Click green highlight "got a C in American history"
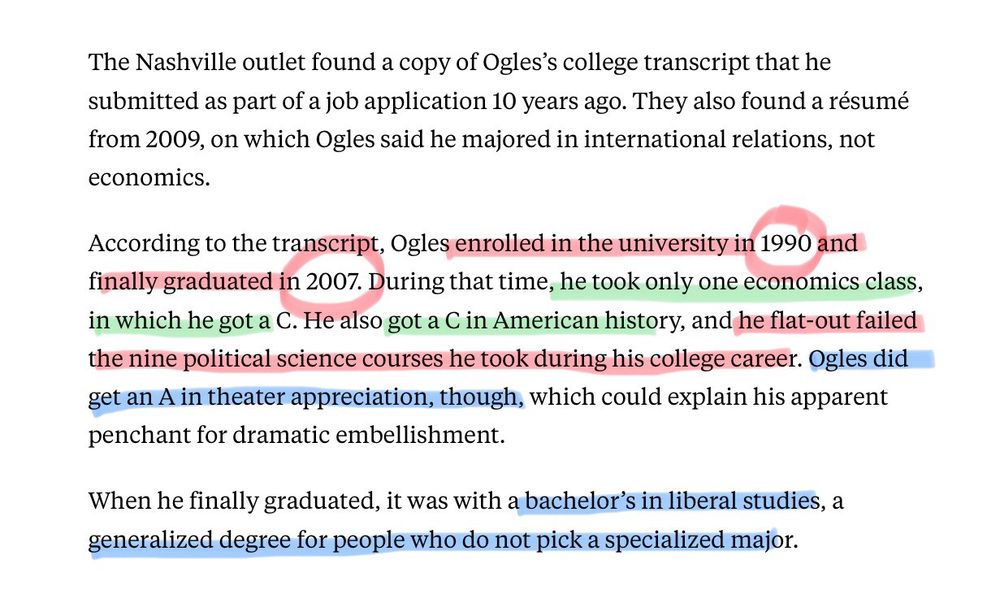 [x=520, y=320]
